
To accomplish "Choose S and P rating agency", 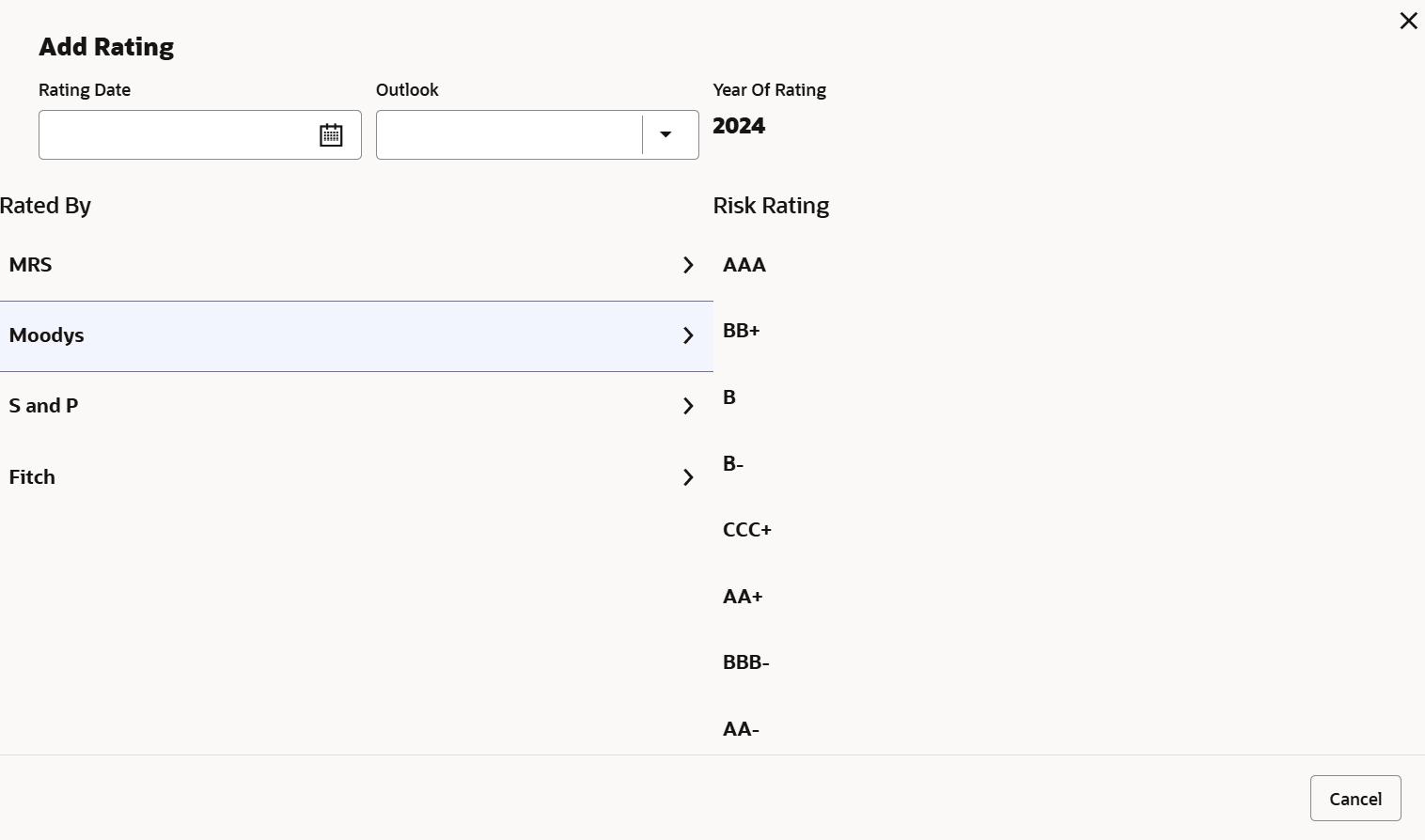I will (x=44, y=406).
